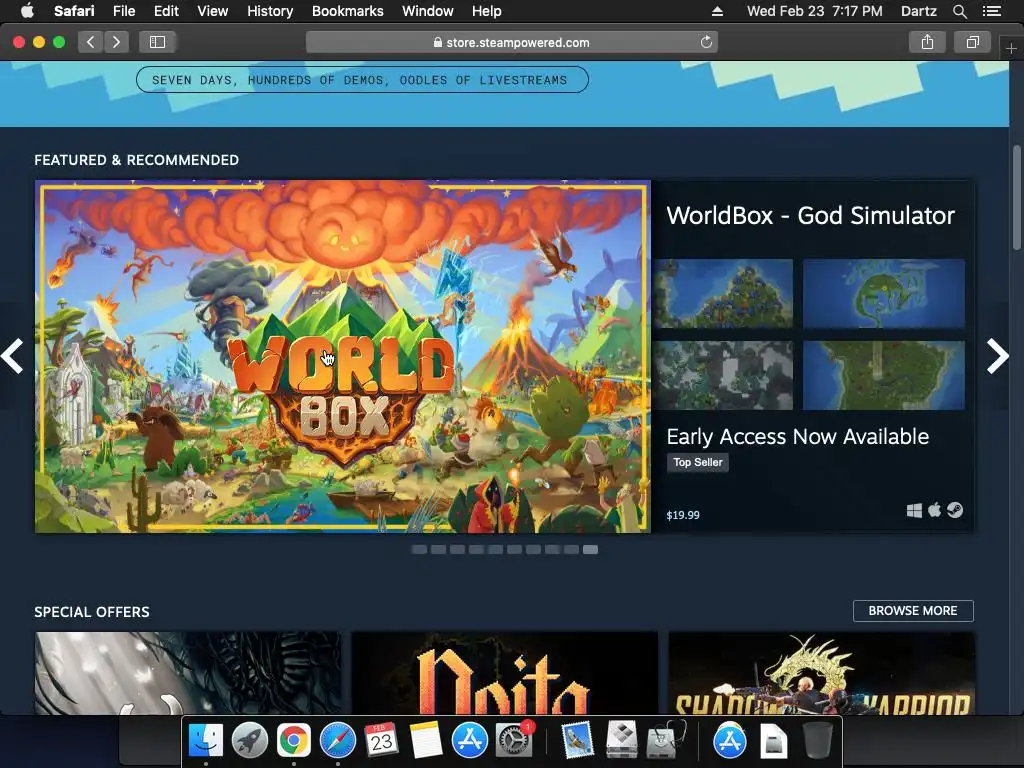The image size is (1024, 768).
Task: Click the $19.99 price on WorldBox
Action: pos(683,515)
